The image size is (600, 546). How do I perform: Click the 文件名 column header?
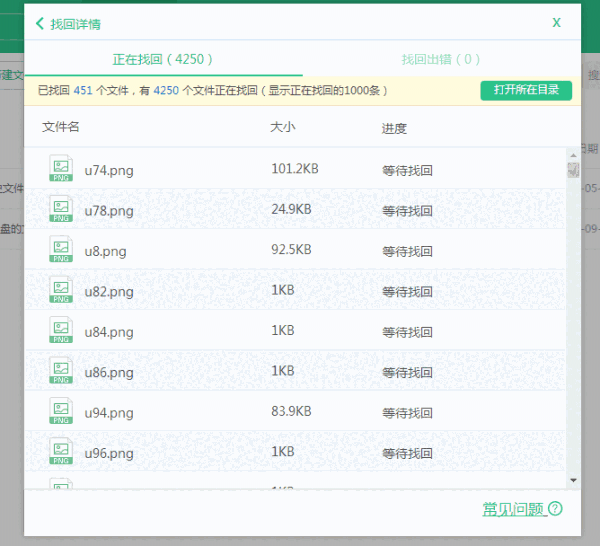[61, 128]
